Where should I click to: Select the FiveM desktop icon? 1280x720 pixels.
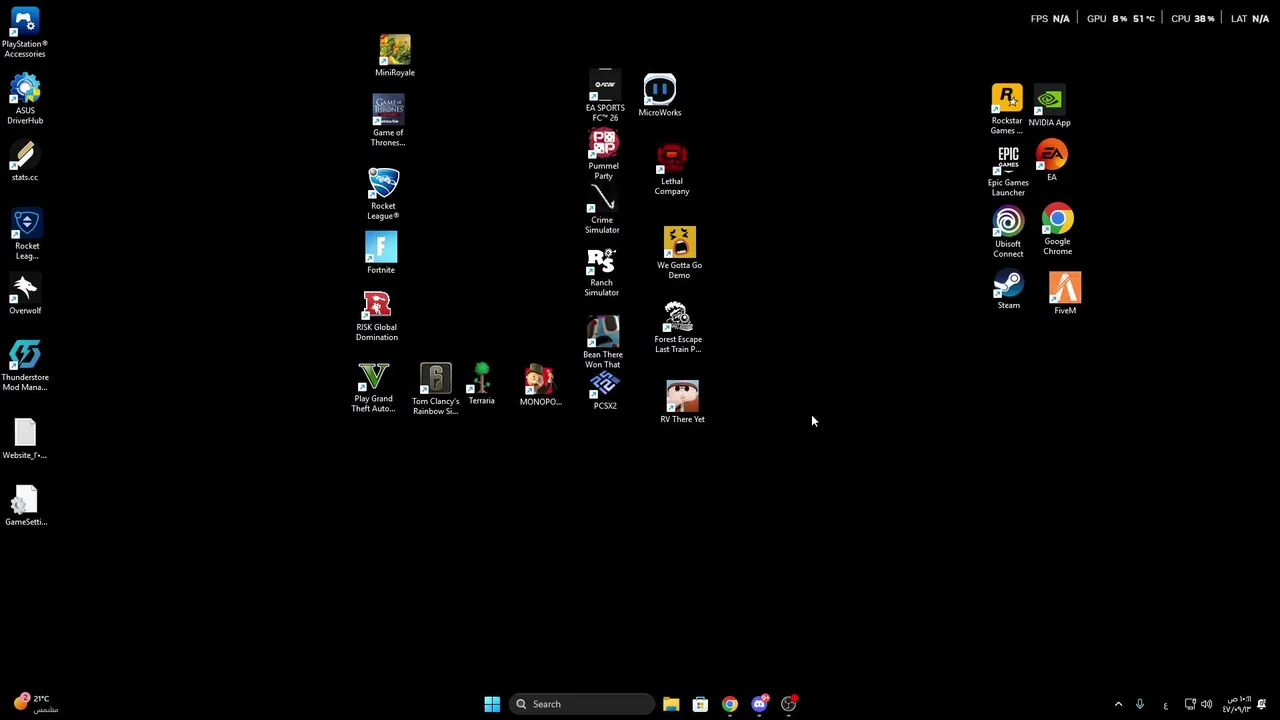(x=1065, y=295)
